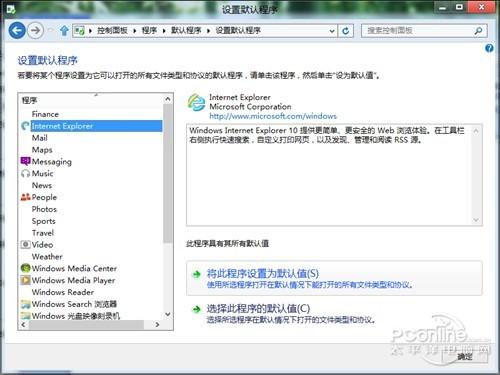Open the microsoft.com/windows link
Screen dimensions: 500x375
273,116
